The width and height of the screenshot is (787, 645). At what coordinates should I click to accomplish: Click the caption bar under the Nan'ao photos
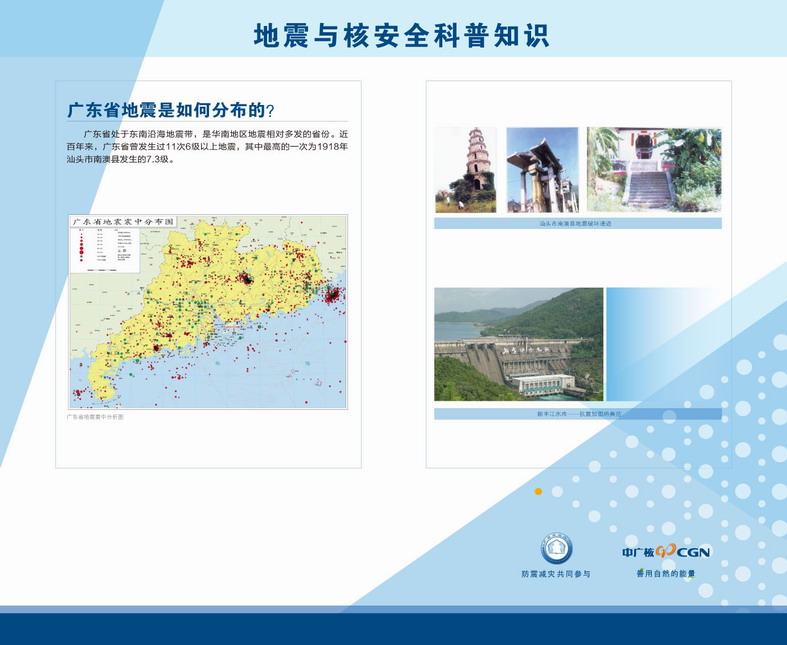pos(577,224)
